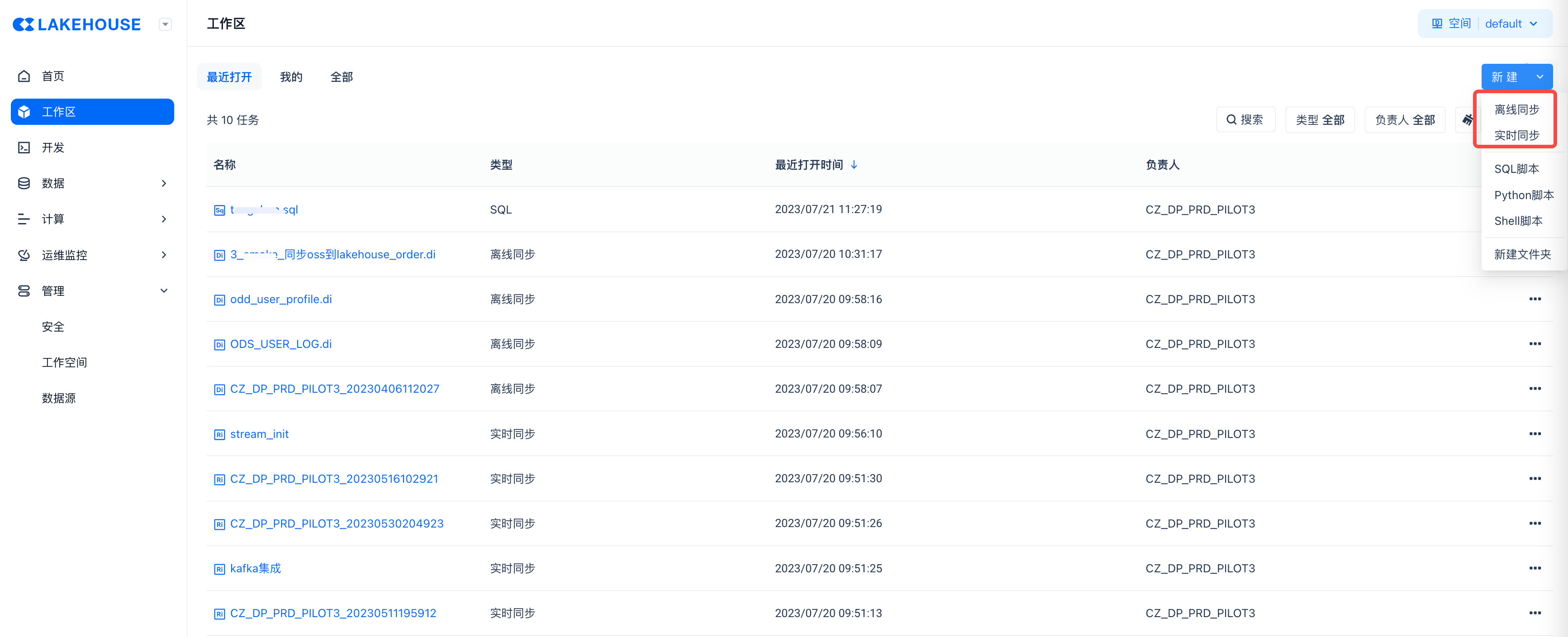This screenshot has width=1568, height=637.
Task: Click the 运维监控 monitoring icon
Action: click(24, 255)
